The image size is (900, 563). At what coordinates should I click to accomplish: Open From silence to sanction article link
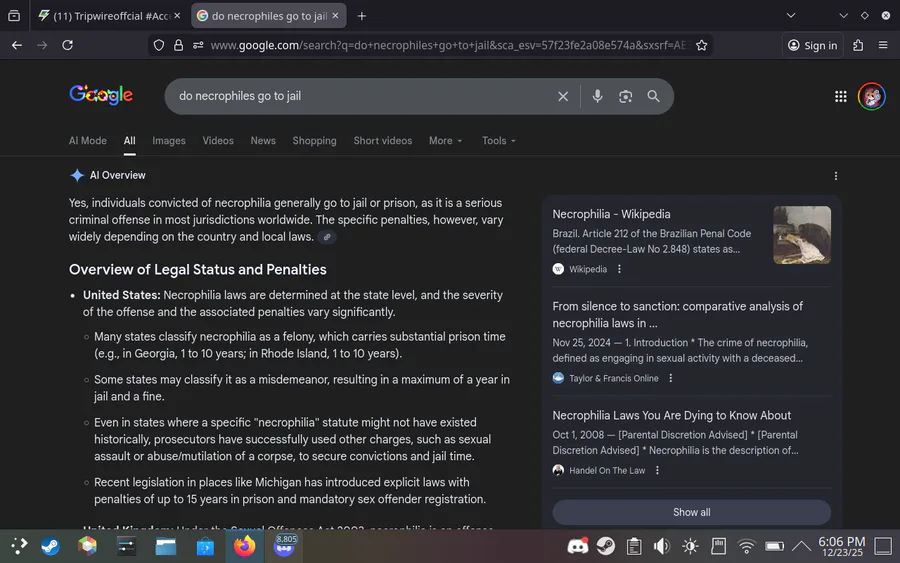click(678, 315)
